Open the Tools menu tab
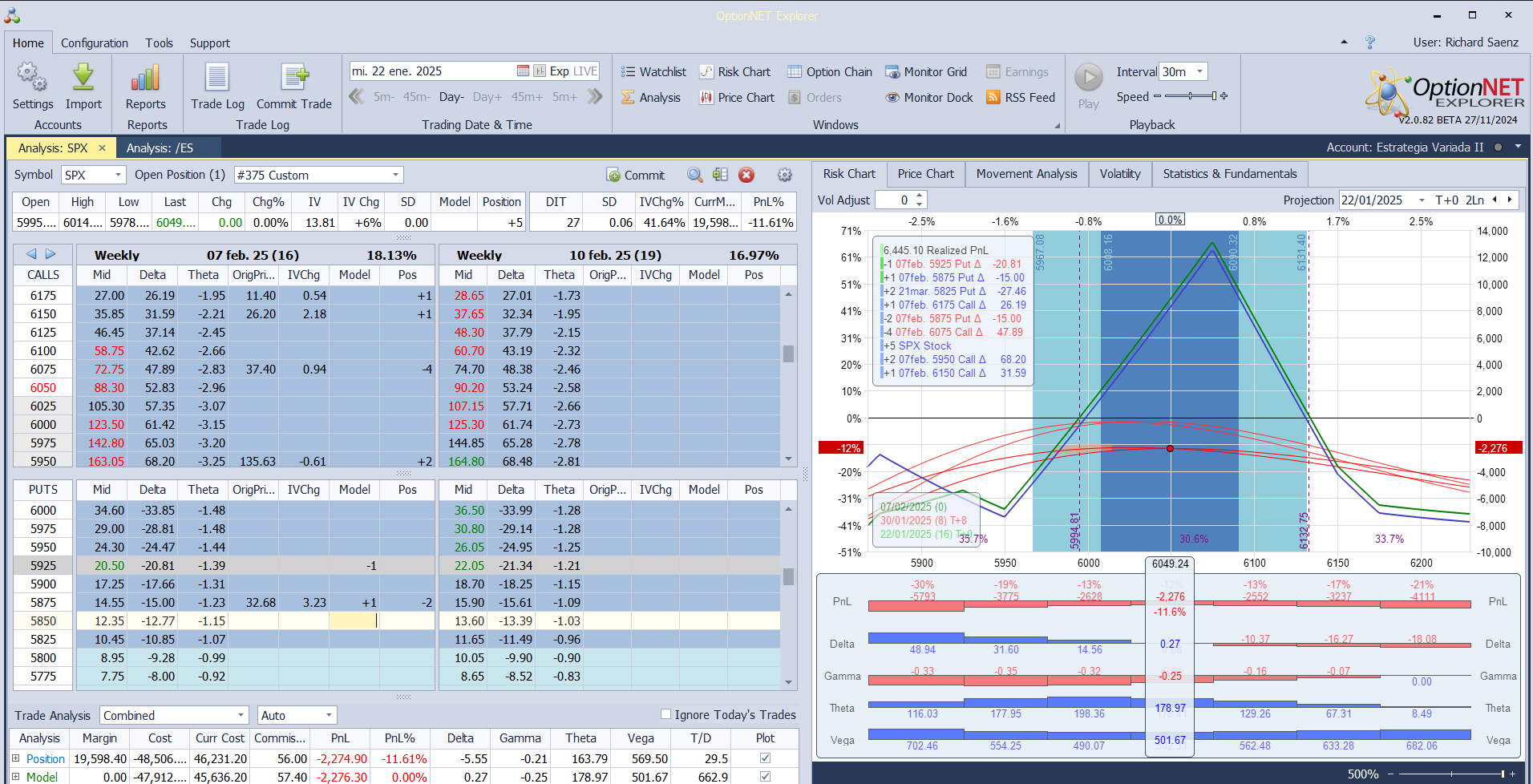 point(159,43)
